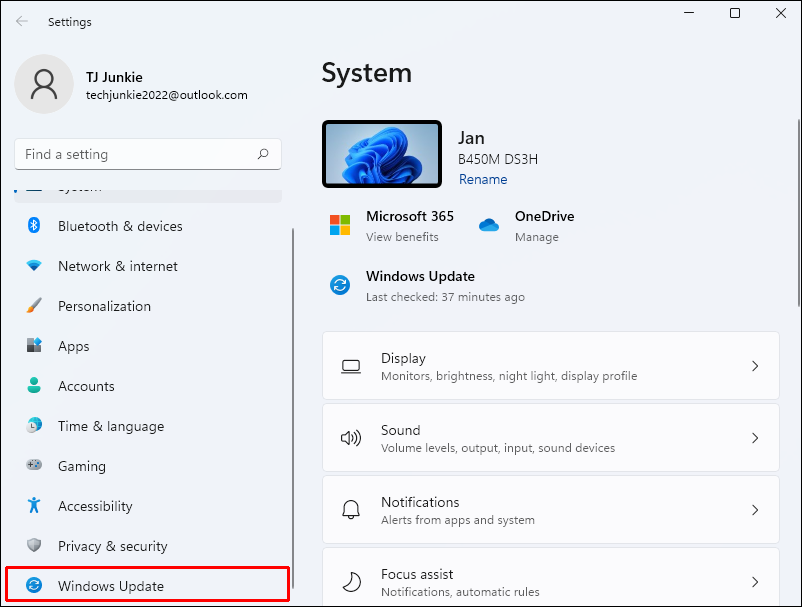Screen dimensions: 802x607
Task: Click the Network Wi-Fi icon in the sidebar
Action: pos(34,265)
